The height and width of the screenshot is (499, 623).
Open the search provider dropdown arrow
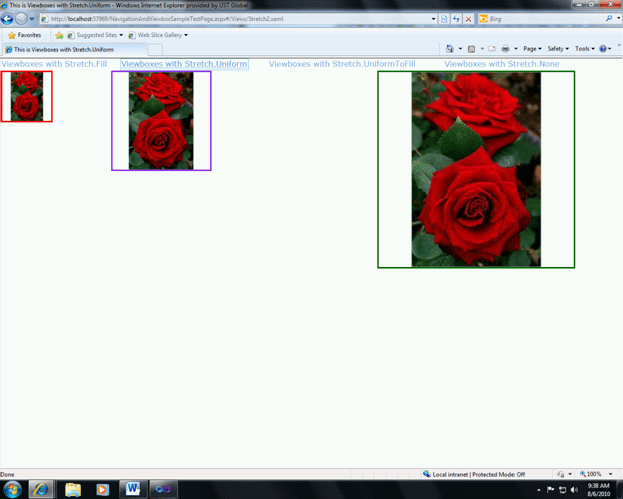(618, 18)
